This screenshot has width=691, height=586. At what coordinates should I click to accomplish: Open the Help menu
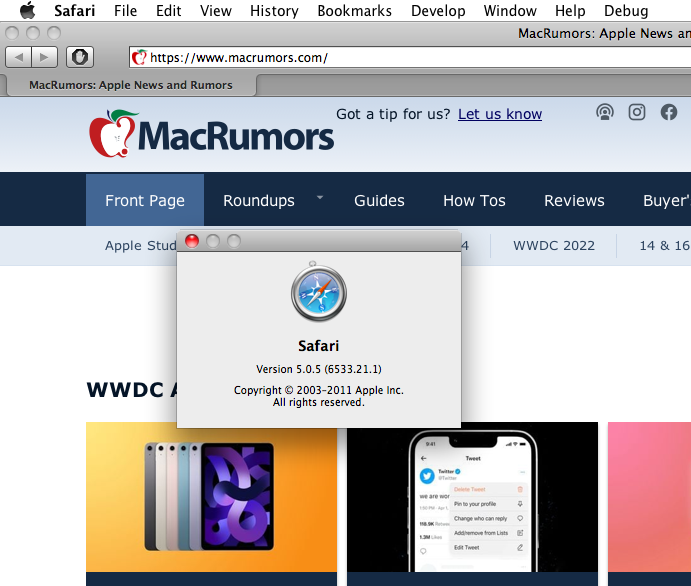coord(570,11)
